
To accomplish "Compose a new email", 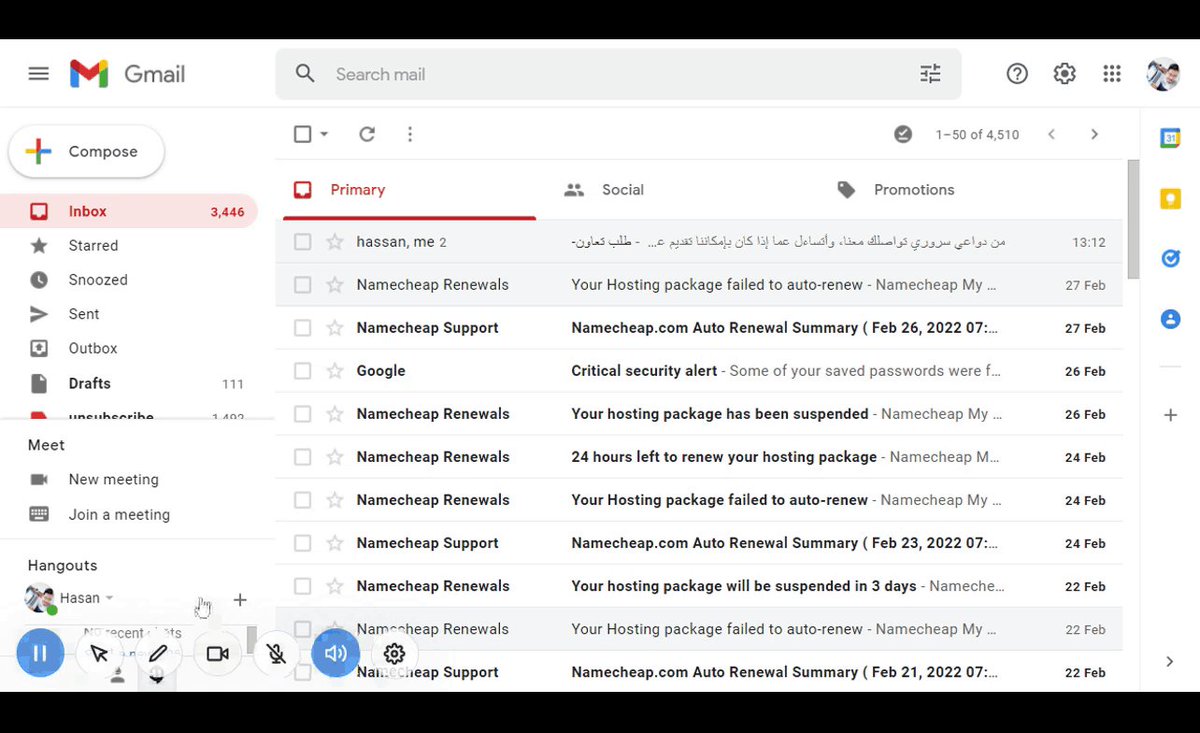I will [x=86, y=152].
